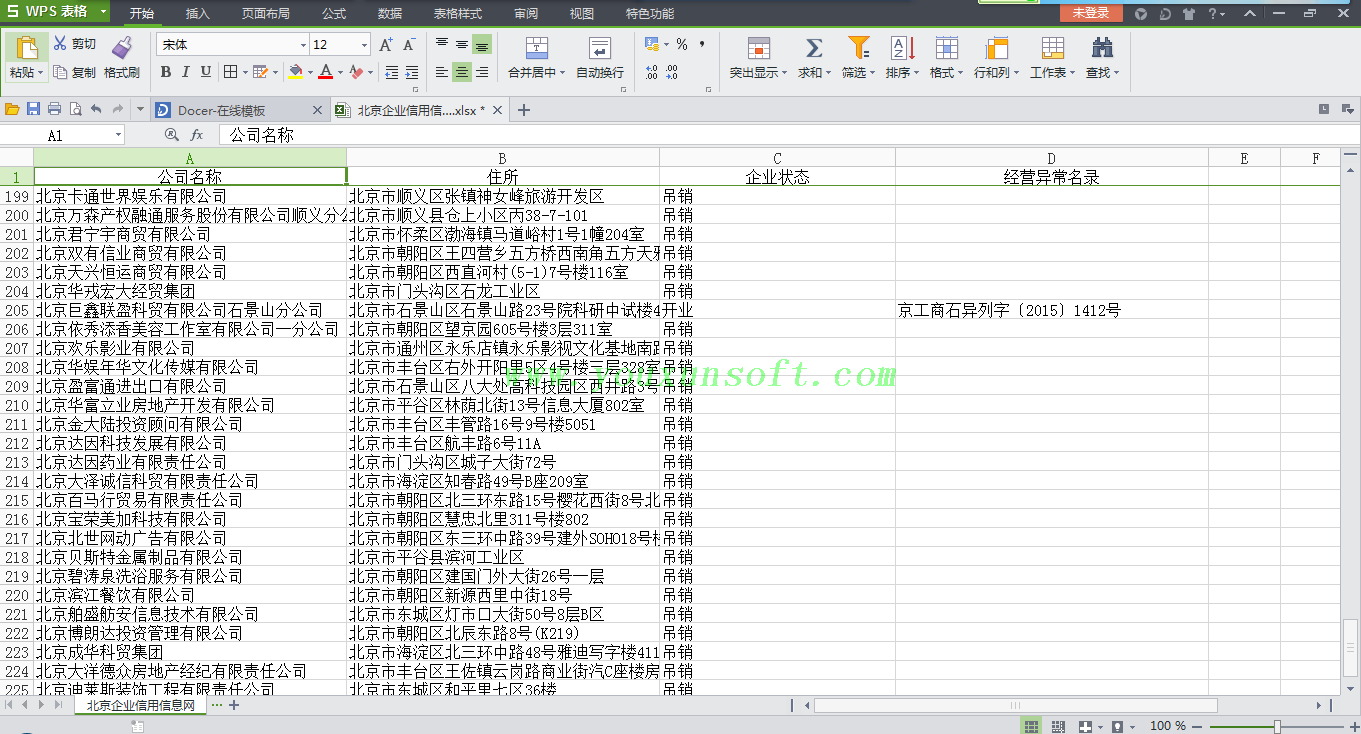Toggle align text left
The width and height of the screenshot is (1361, 734).
(x=442, y=72)
